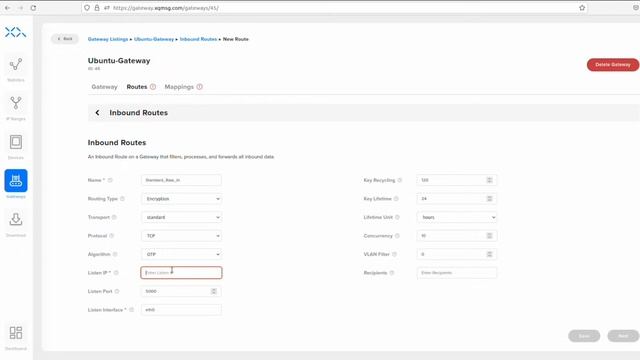Click the Gateway Listings breadcrumb link
The width and height of the screenshot is (640, 360).
[x=108, y=39]
